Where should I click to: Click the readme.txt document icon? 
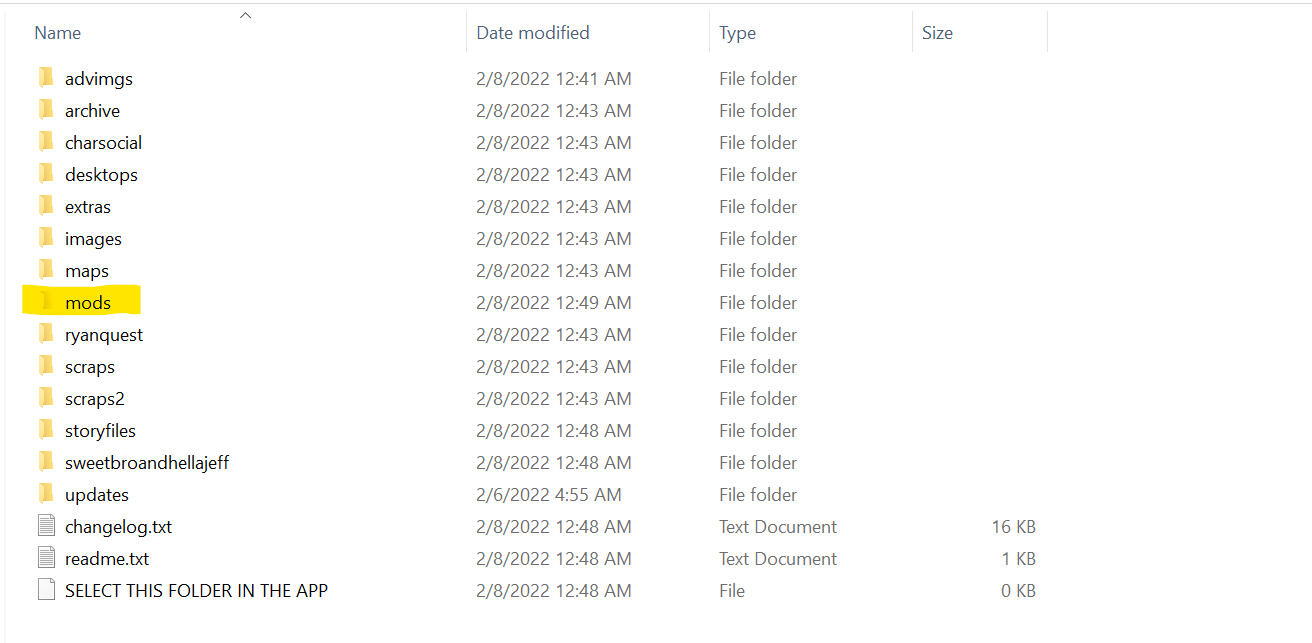[x=46, y=558]
